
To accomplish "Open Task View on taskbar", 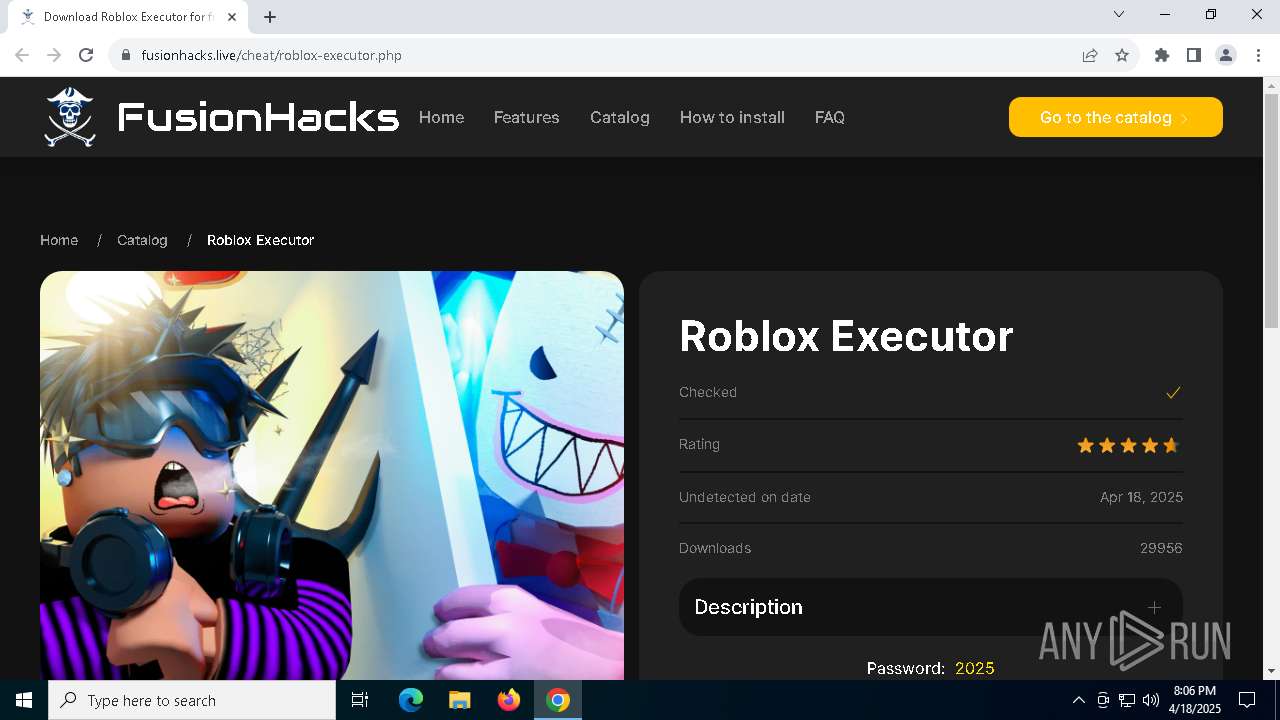I will tap(360, 700).
